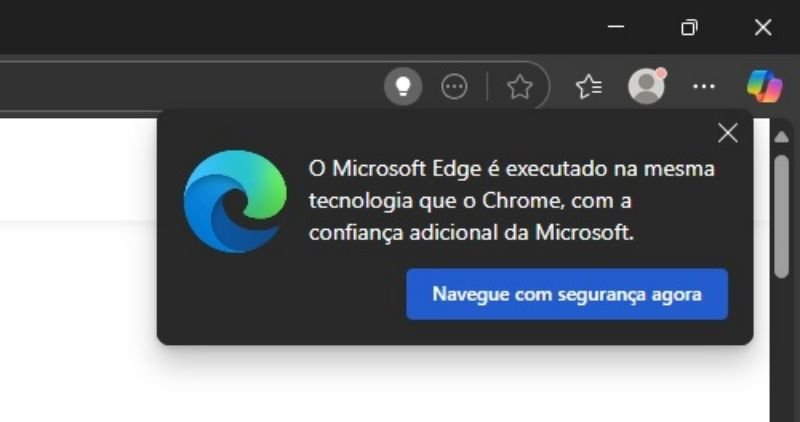800x422 pixels.
Task: Click the Edge logo in the popup
Action: pyautogui.click(x=235, y=201)
